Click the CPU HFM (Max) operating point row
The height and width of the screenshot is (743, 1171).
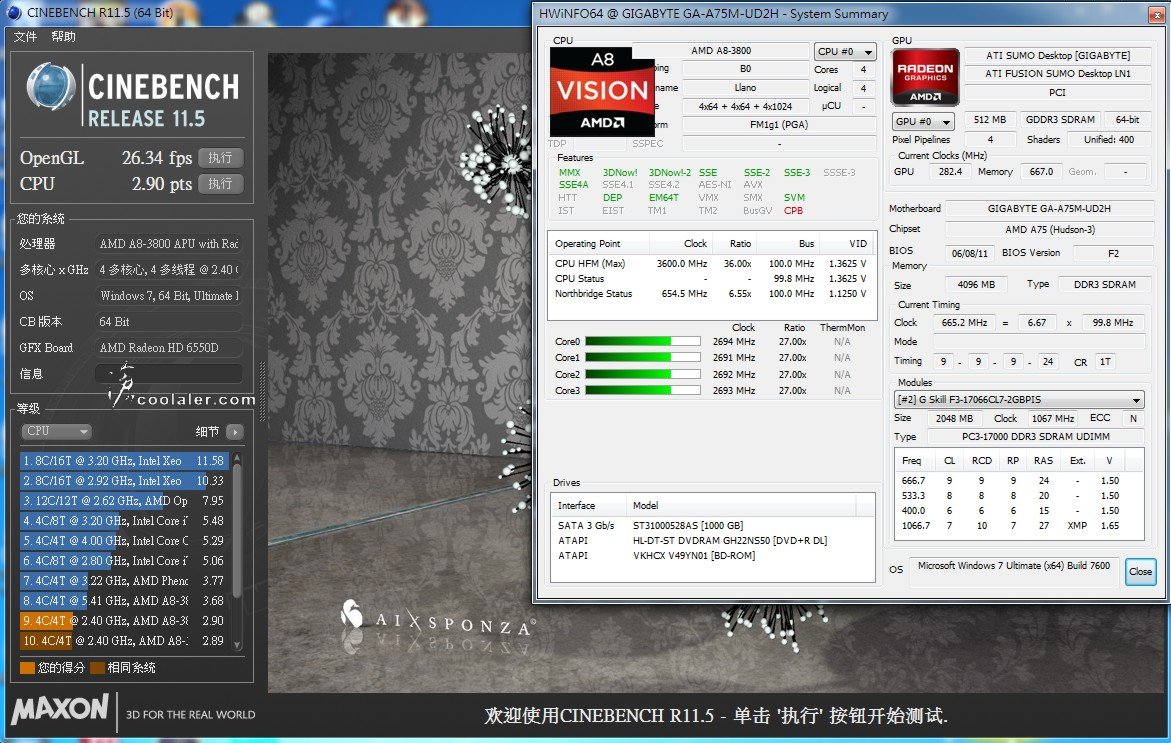coord(710,264)
